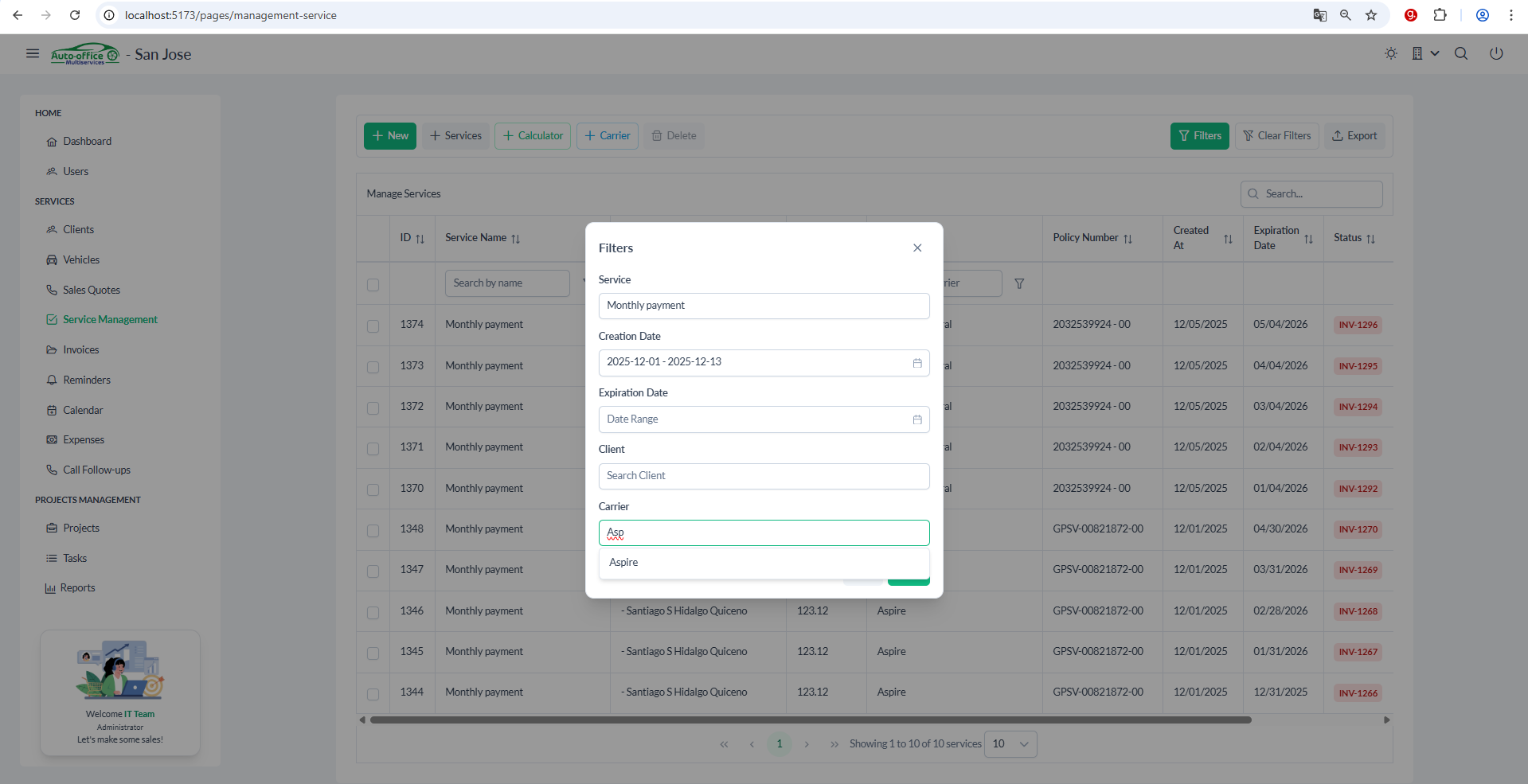Open the Expiration Date calendar icon

click(917, 419)
